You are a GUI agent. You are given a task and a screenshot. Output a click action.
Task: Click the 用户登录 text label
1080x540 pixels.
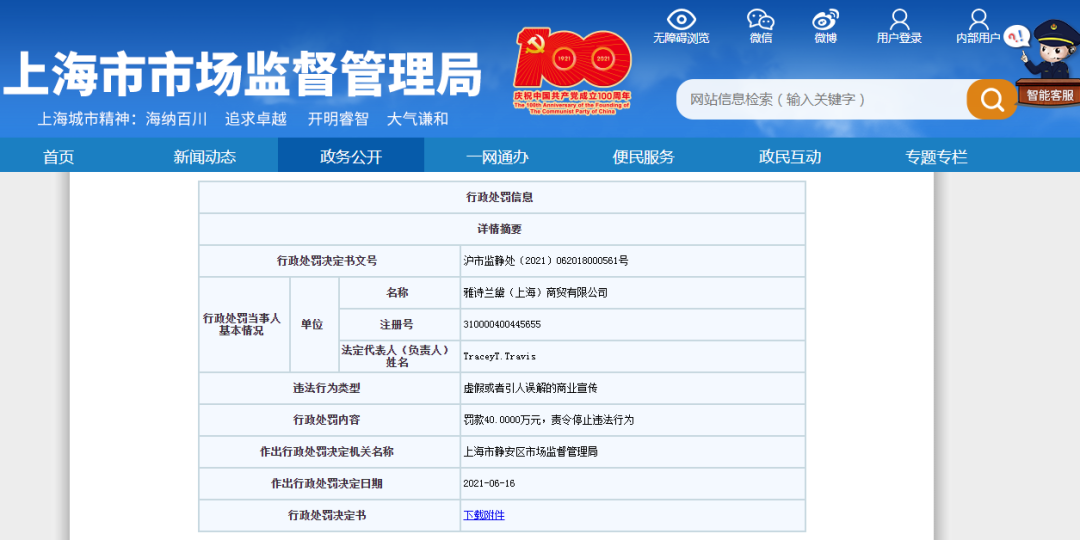pyautogui.click(x=899, y=39)
